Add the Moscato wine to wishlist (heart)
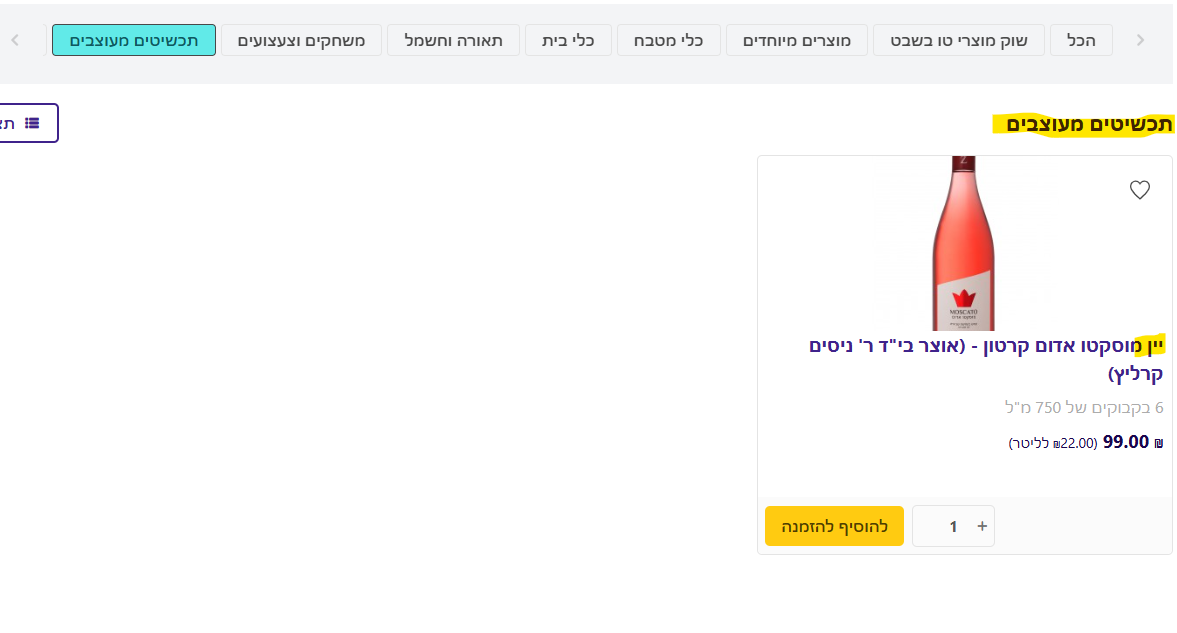Screen dimensions: 1177x633 (1139, 190)
